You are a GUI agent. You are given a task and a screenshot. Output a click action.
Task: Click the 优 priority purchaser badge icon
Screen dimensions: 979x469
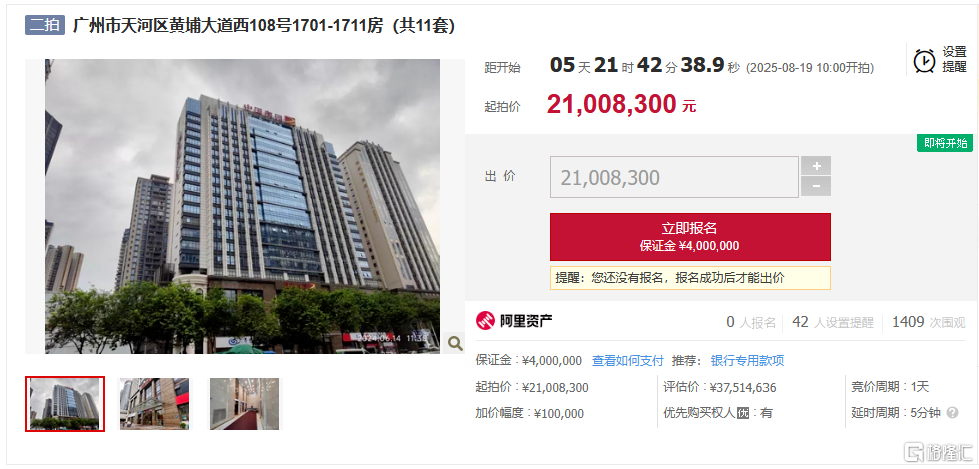click(742, 413)
